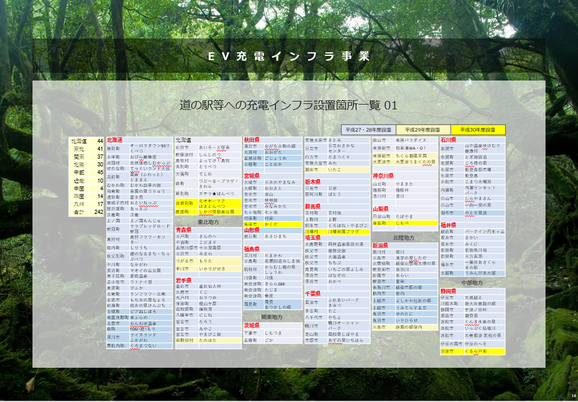Click the '静岡県' prefecture header

coord(449,291)
